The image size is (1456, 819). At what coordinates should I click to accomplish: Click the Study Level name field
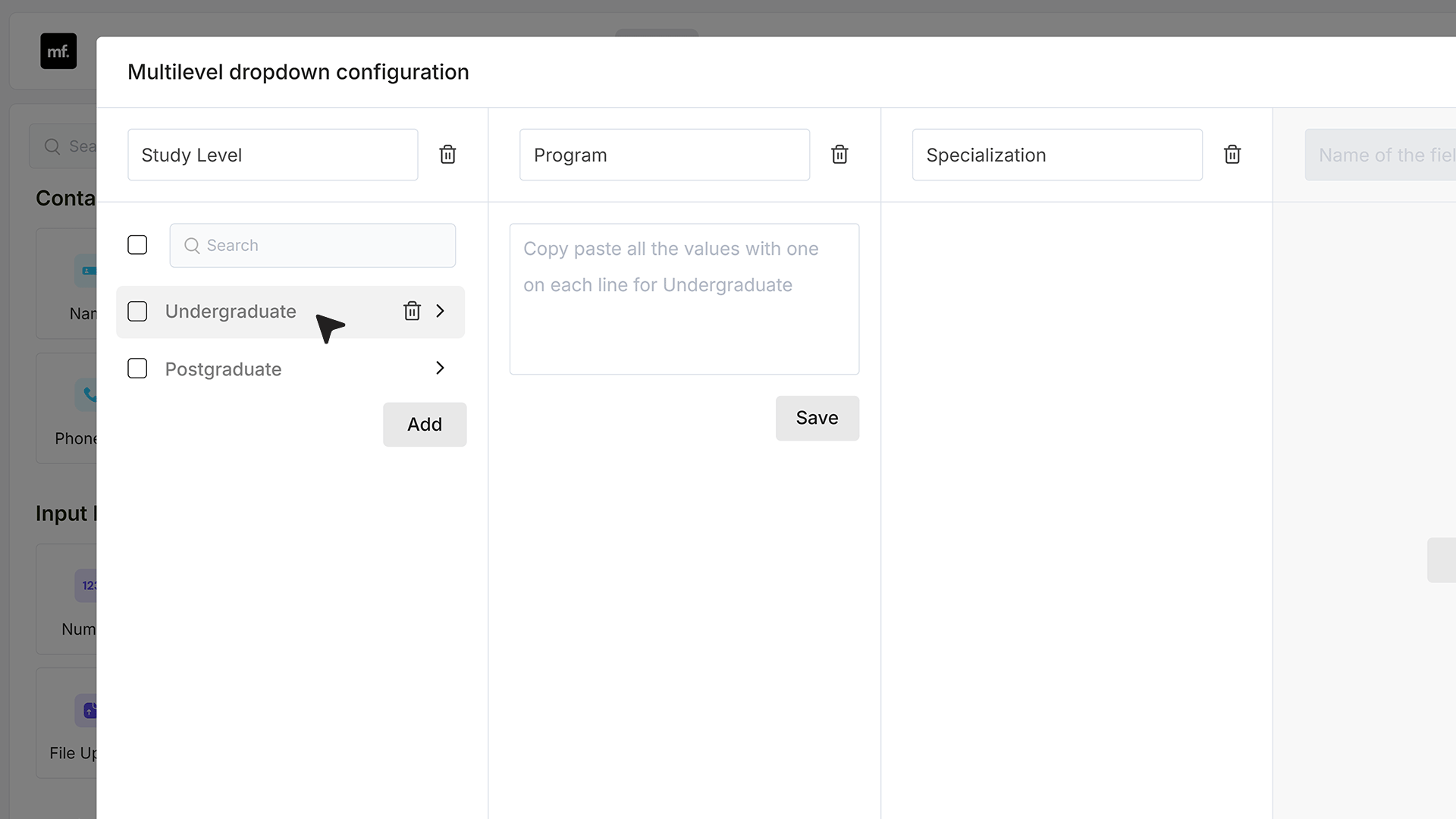(273, 155)
